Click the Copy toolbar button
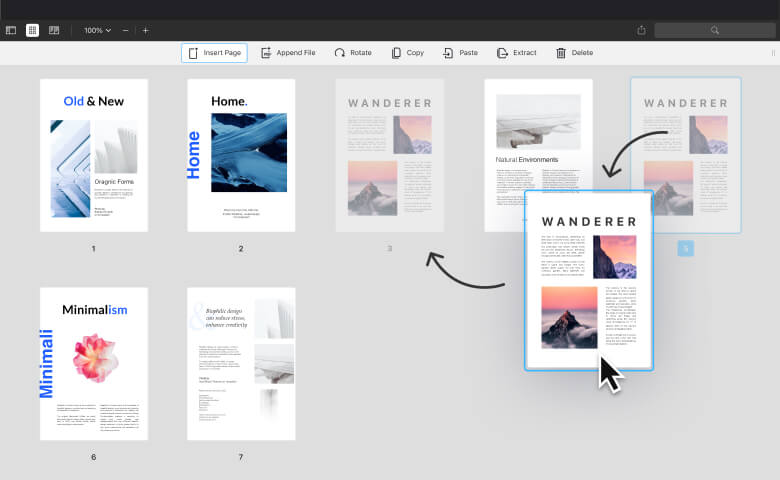780x480 pixels. [407, 53]
